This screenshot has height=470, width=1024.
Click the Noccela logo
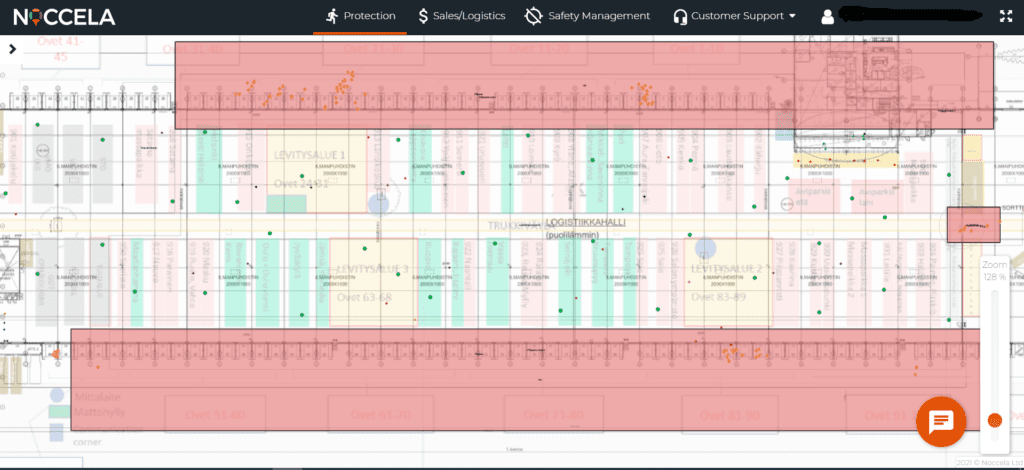65,17
